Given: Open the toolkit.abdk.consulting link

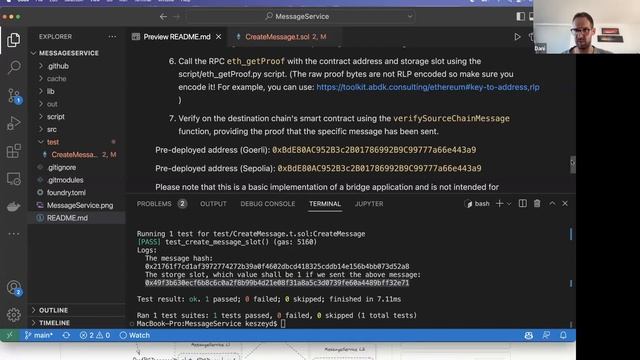Looking at the screenshot, I should (428, 87).
